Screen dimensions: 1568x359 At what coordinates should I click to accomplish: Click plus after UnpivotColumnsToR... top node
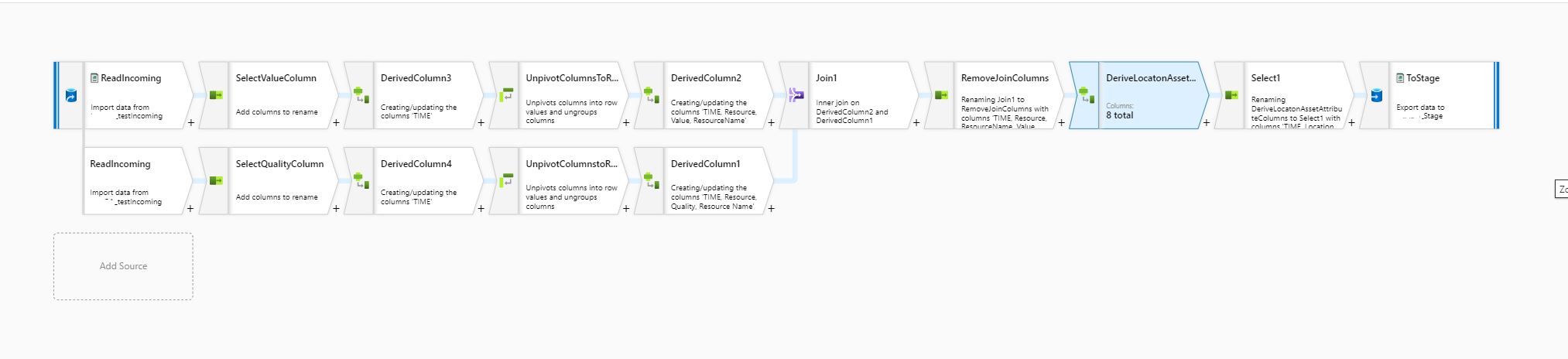point(626,122)
